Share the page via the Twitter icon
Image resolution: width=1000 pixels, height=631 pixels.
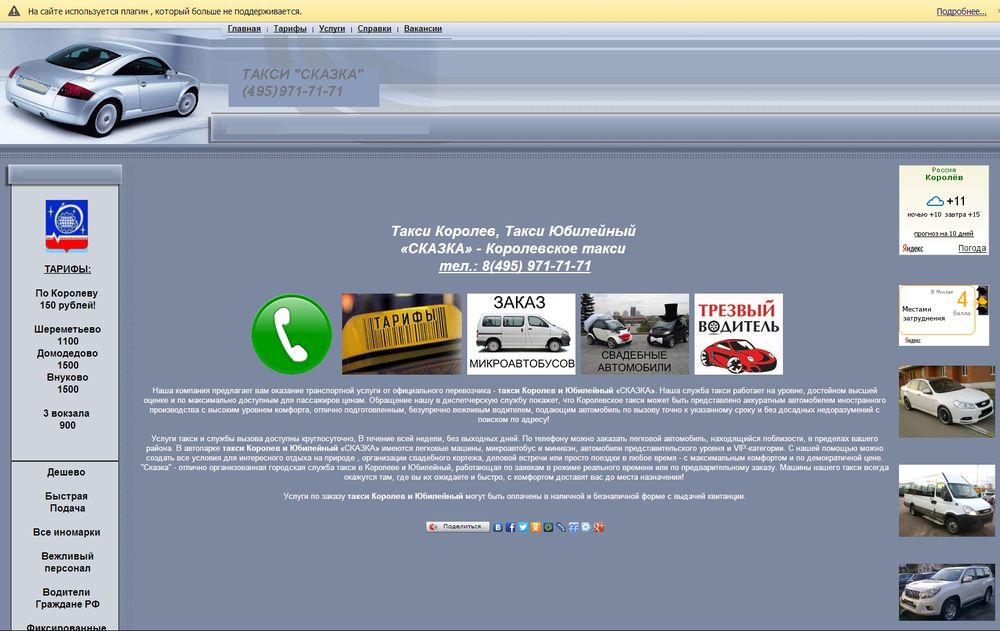coord(523,527)
